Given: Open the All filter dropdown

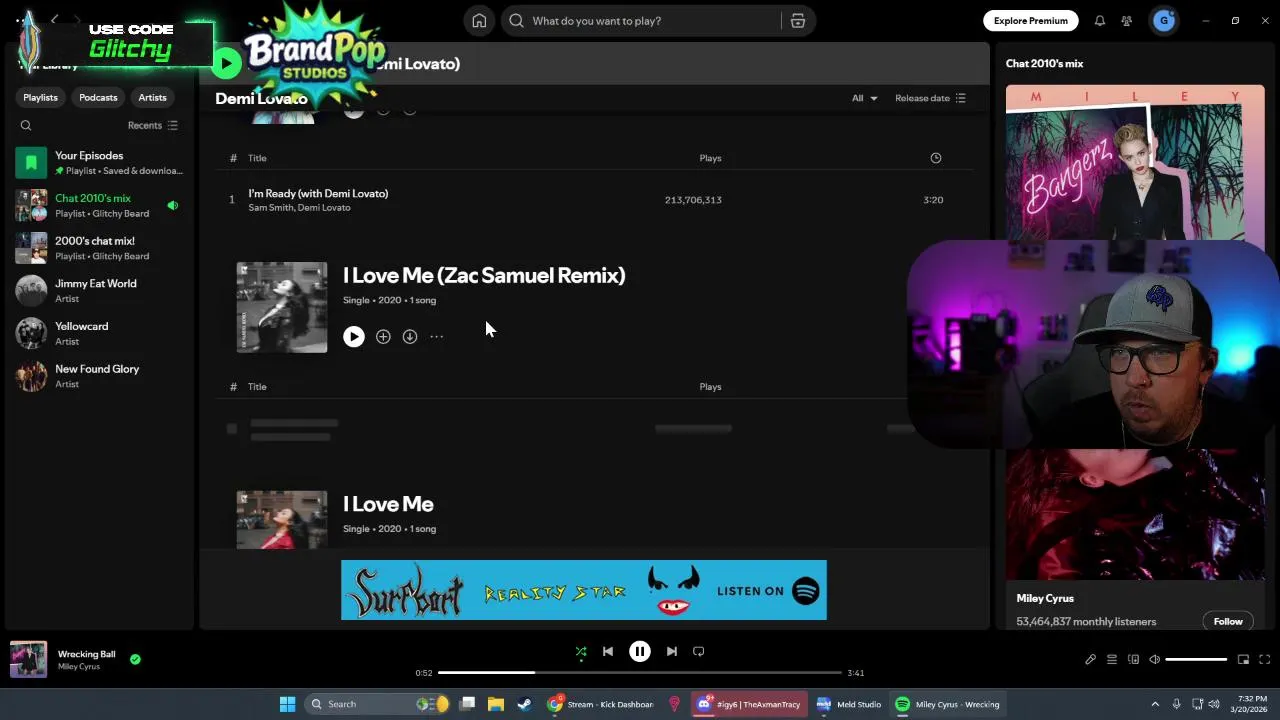Looking at the screenshot, I should click(x=864, y=98).
